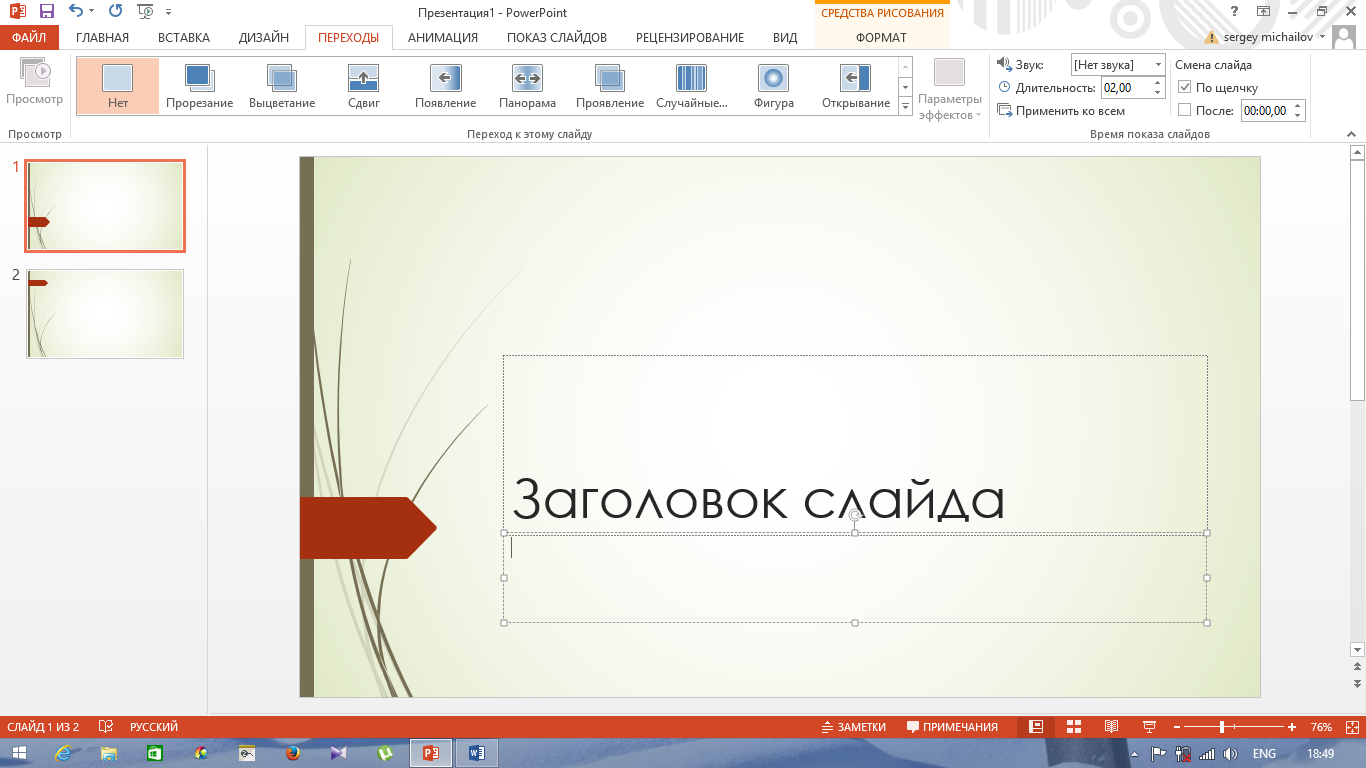Image resolution: width=1366 pixels, height=768 pixels.
Task: Toggle the По щелчку checkbox
Action: coord(1185,87)
